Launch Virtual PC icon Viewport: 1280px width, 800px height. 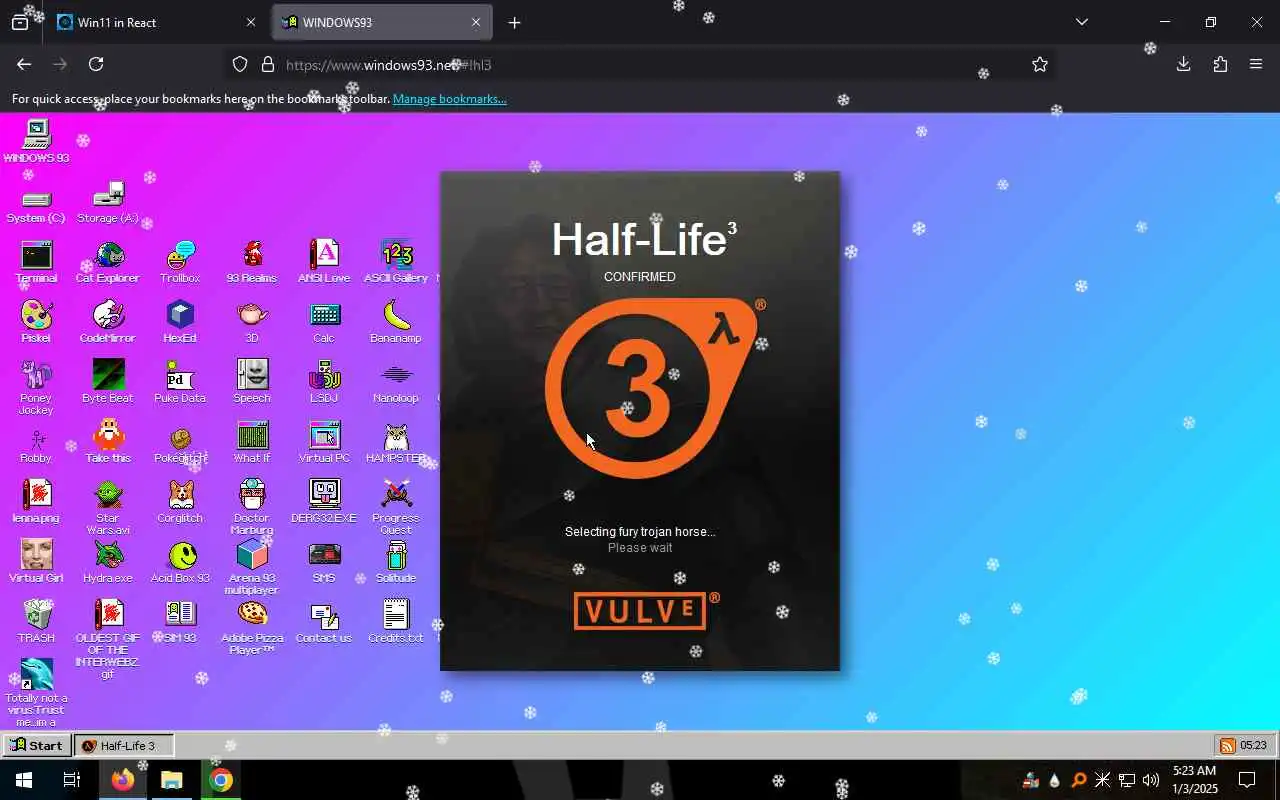(x=324, y=443)
